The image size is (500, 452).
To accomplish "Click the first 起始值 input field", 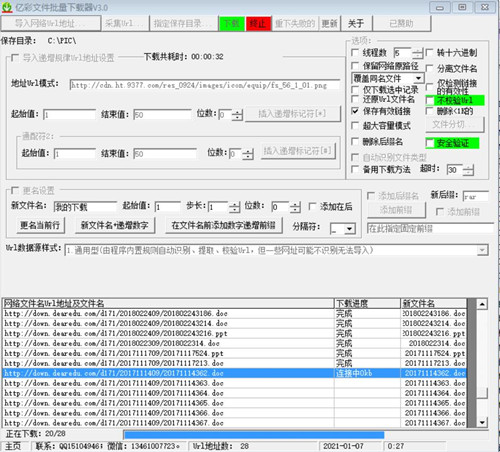I will coord(69,115).
